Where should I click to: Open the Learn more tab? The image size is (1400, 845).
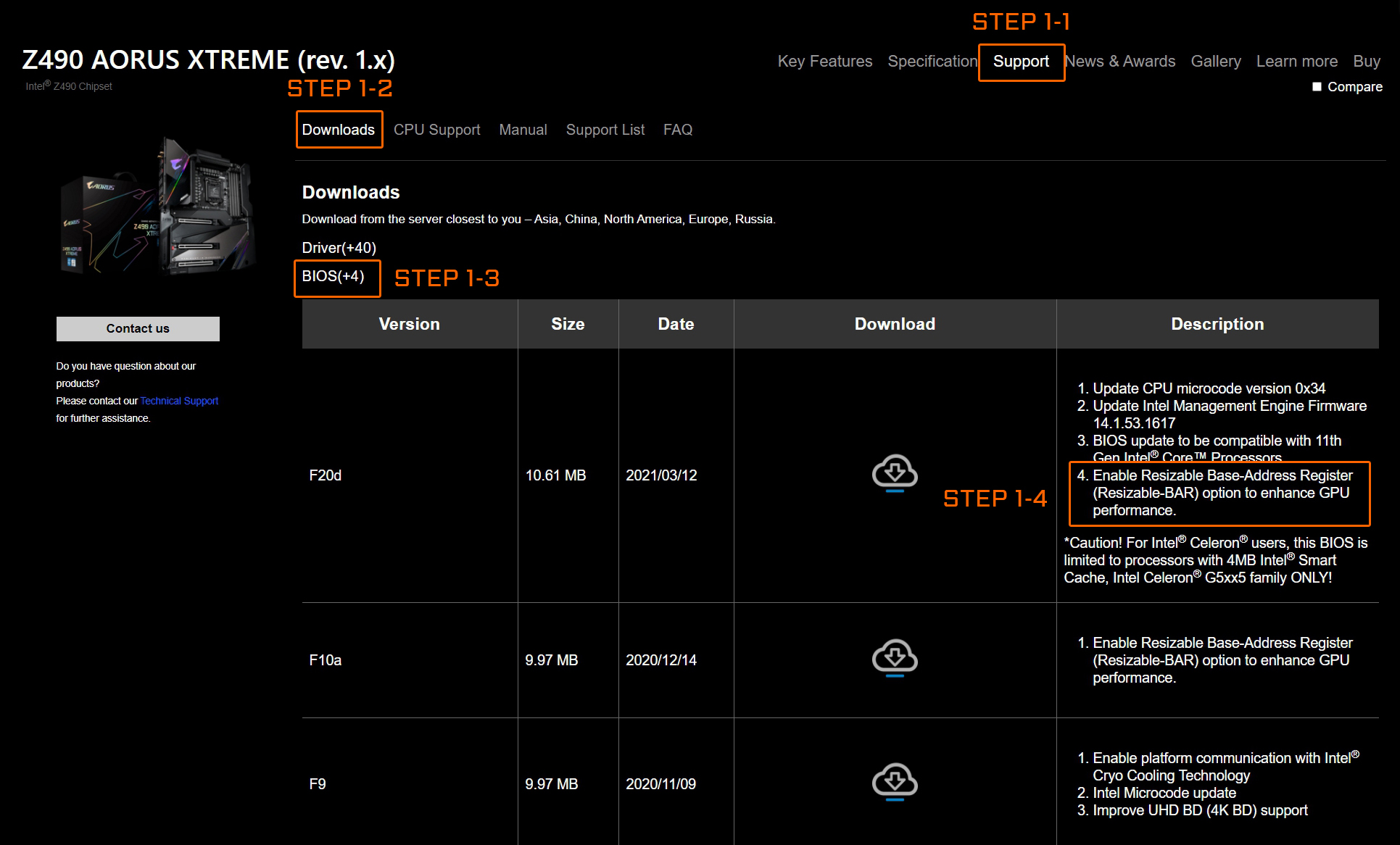[x=1297, y=62]
